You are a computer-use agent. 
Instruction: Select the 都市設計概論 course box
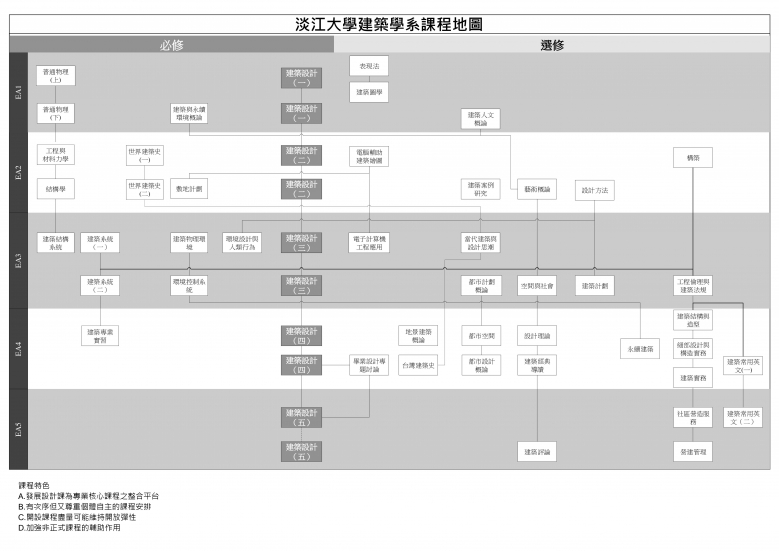tap(481, 365)
